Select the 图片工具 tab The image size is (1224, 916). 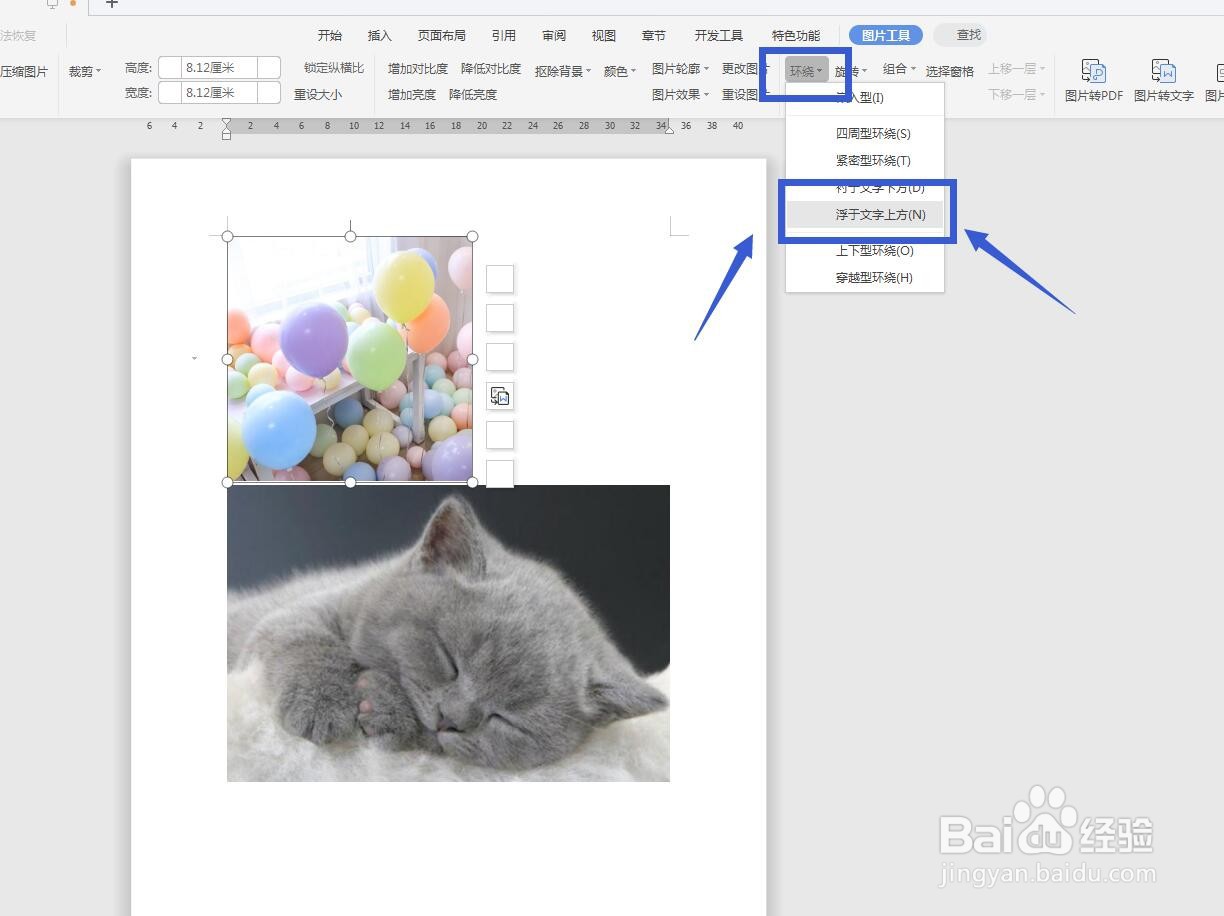click(886, 35)
